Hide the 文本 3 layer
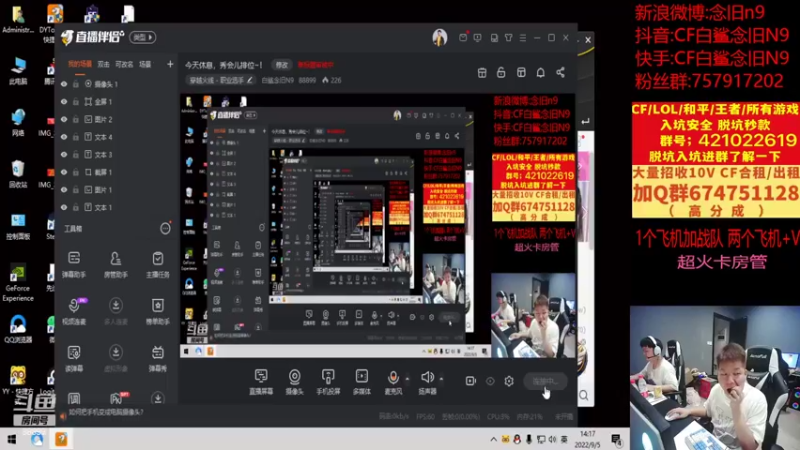This screenshot has width=800, height=450. tap(64, 155)
